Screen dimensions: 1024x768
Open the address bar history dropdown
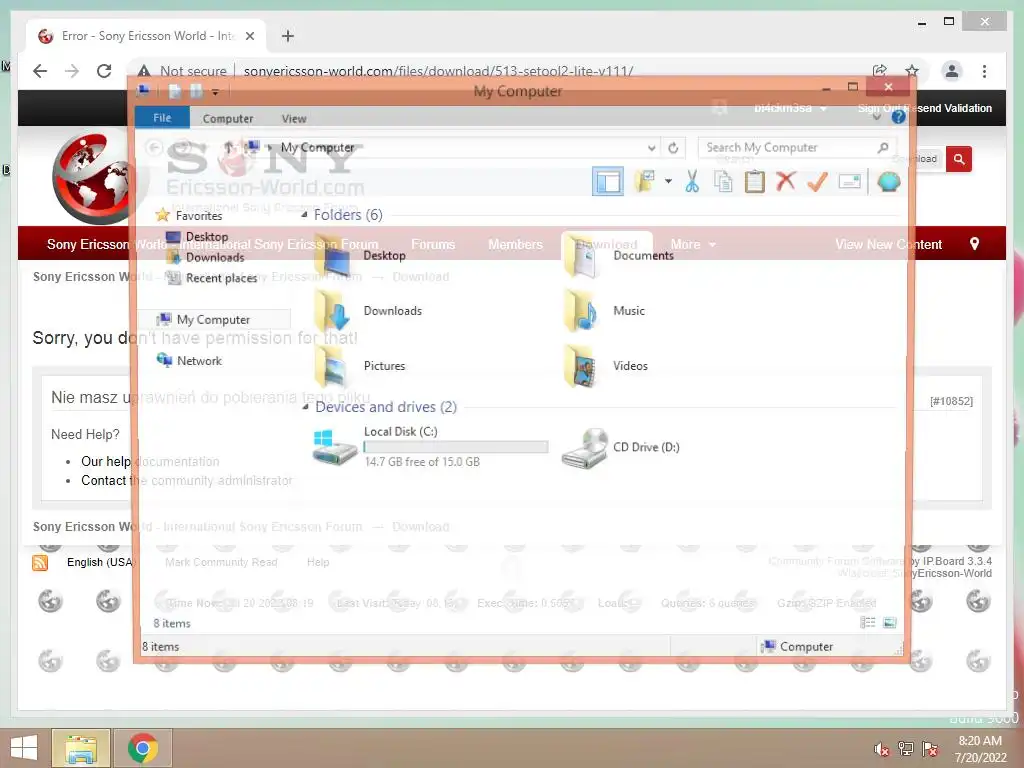(x=651, y=148)
